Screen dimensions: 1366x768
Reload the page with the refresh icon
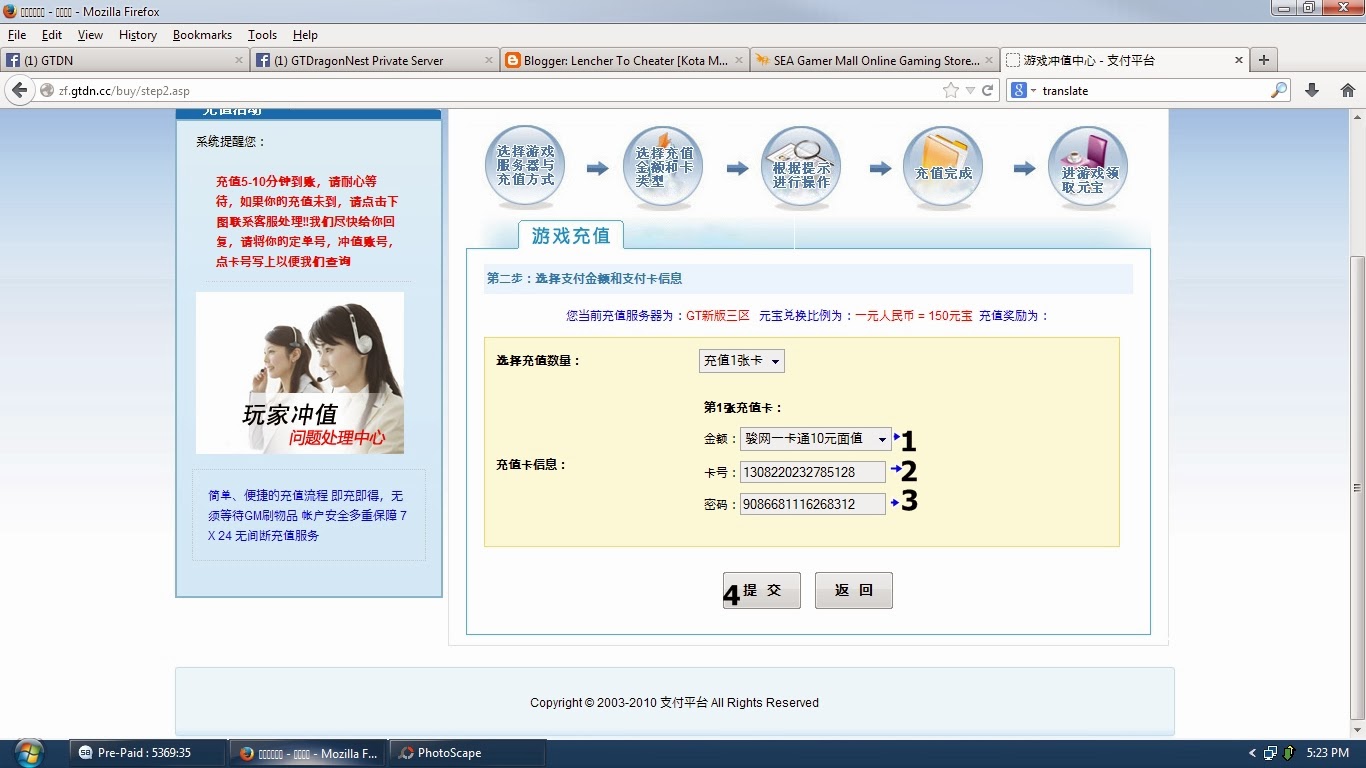[987, 90]
